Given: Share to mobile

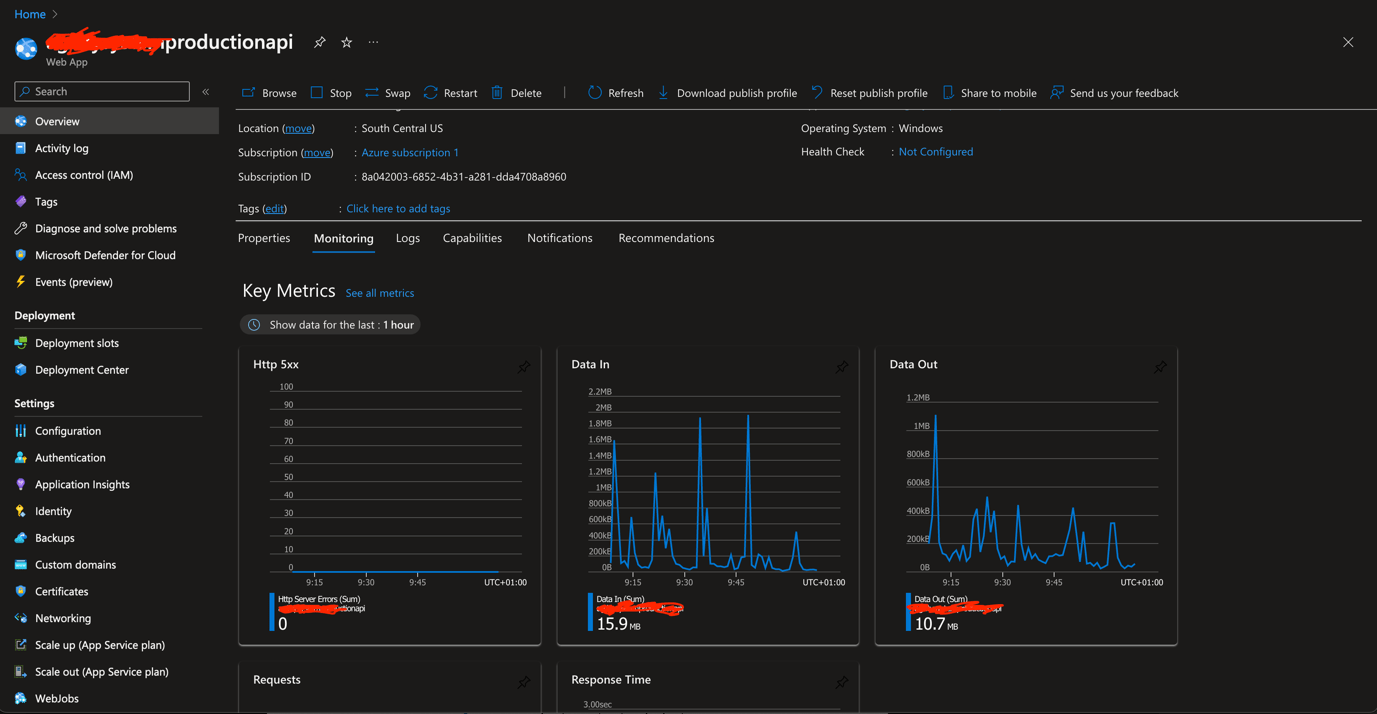Looking at the screenshot, I should point(989,93).
